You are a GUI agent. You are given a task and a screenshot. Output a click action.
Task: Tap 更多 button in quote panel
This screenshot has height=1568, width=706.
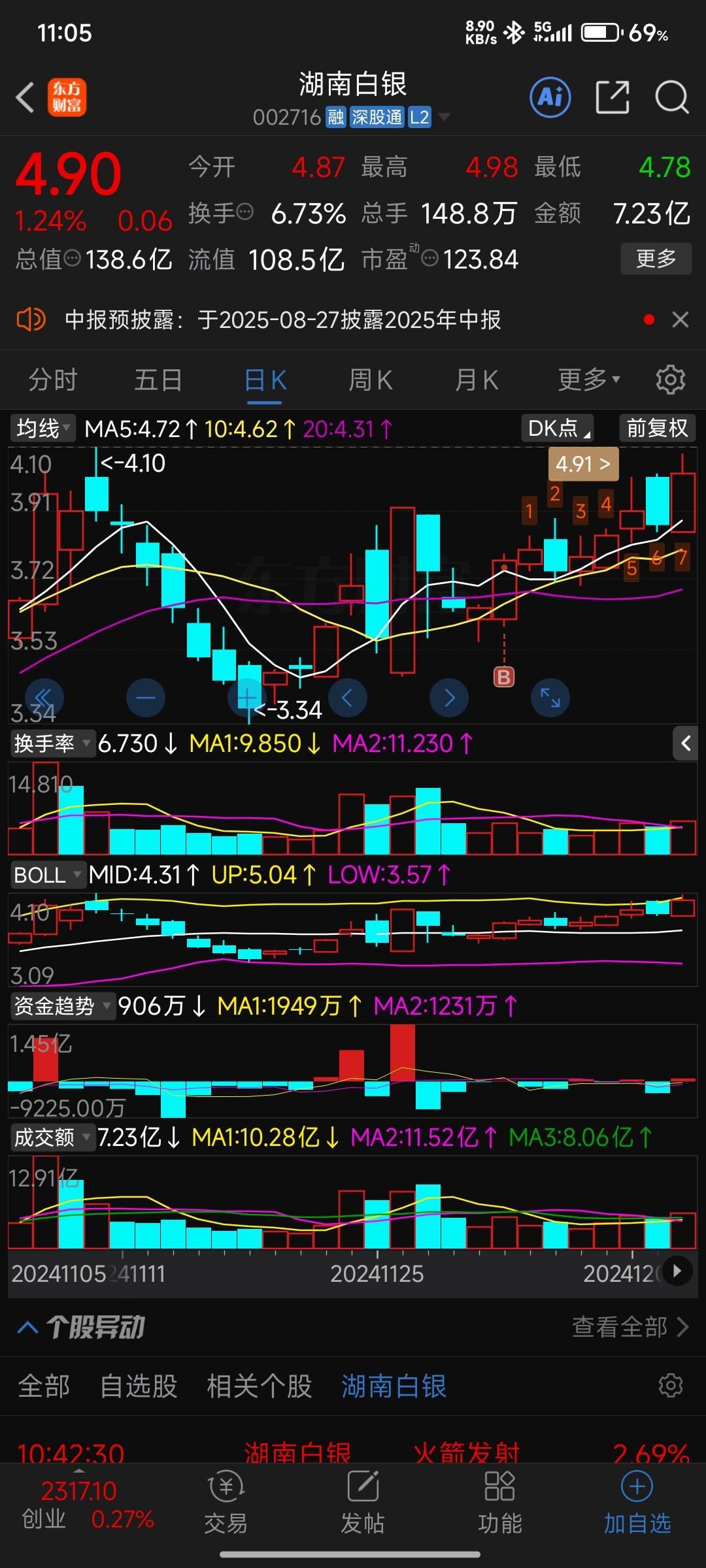[656, 259]
